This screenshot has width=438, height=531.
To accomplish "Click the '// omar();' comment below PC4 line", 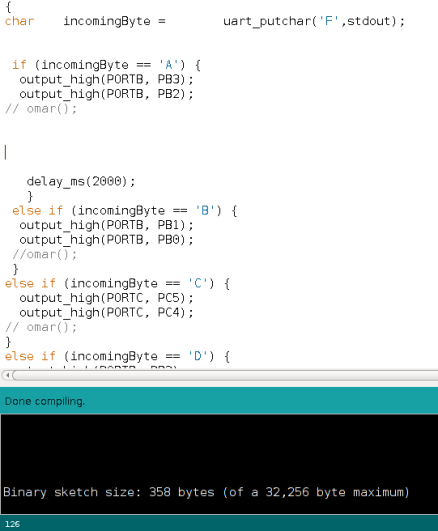I will (x=41, y=327).
